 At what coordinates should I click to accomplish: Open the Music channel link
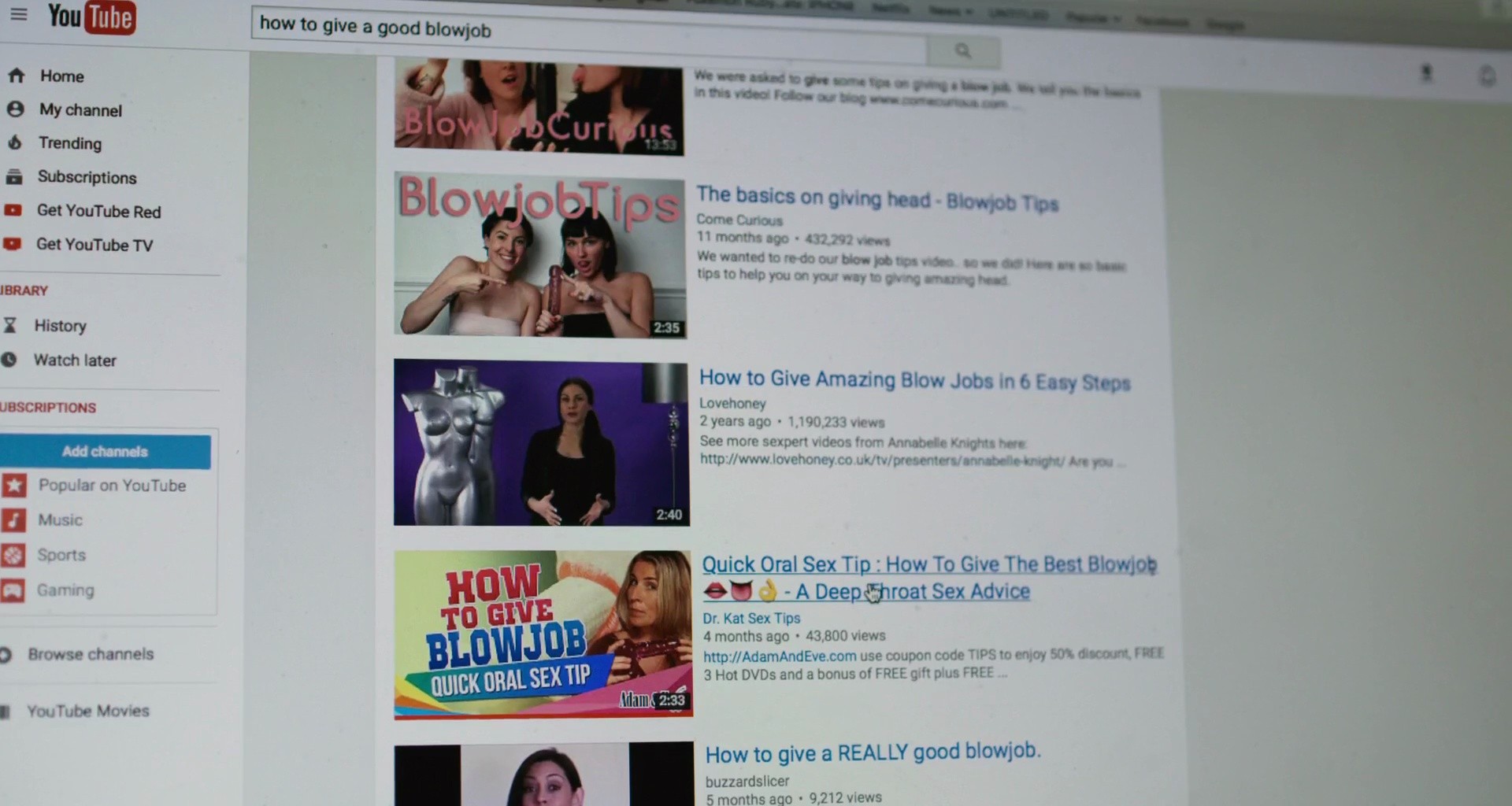click(61, 520)
